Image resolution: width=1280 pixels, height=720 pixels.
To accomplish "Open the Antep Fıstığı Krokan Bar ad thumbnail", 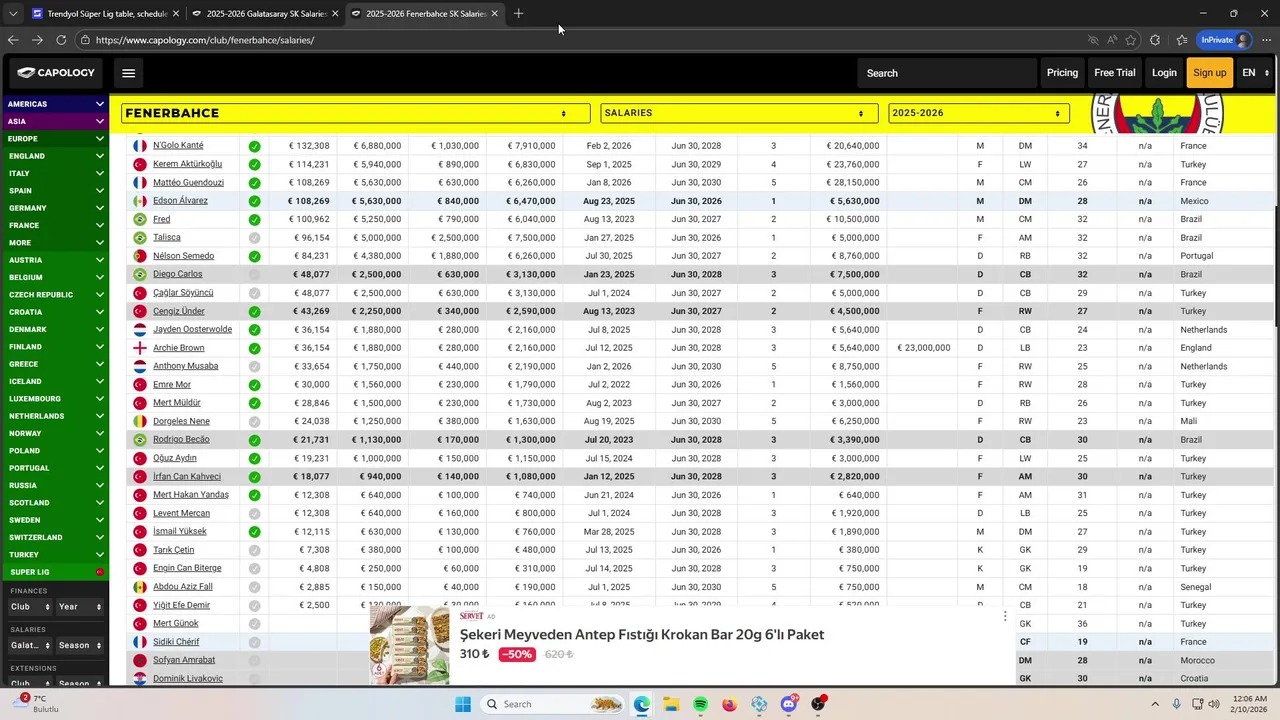I will pyautogui.click(x=409, y=645).
